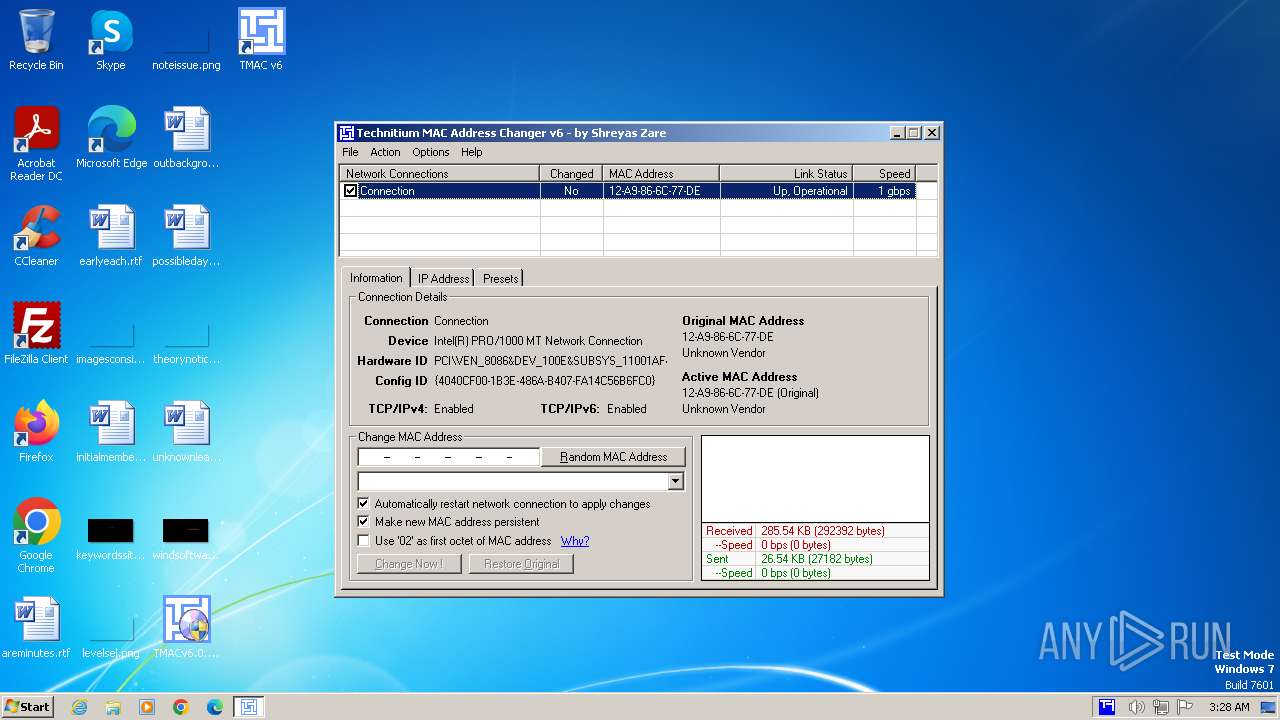Select the earlyeach.rtf document
The width and height of the screenshot is (1280, 720).
coord(111,236)
